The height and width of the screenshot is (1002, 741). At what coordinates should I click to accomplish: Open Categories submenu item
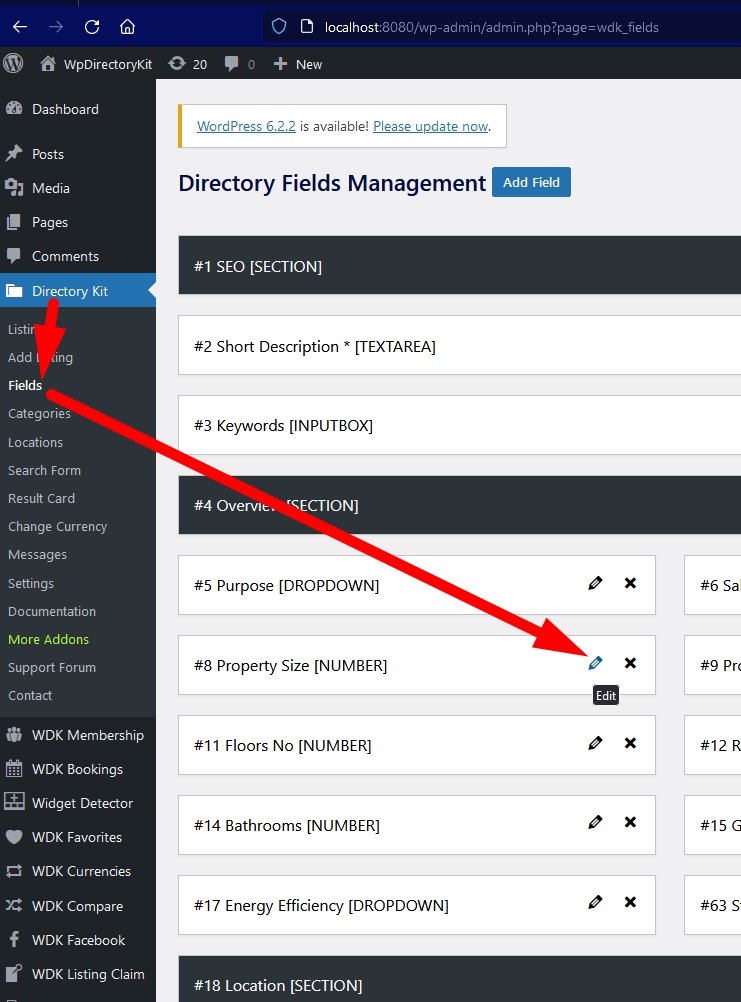(x=39, y=413)
